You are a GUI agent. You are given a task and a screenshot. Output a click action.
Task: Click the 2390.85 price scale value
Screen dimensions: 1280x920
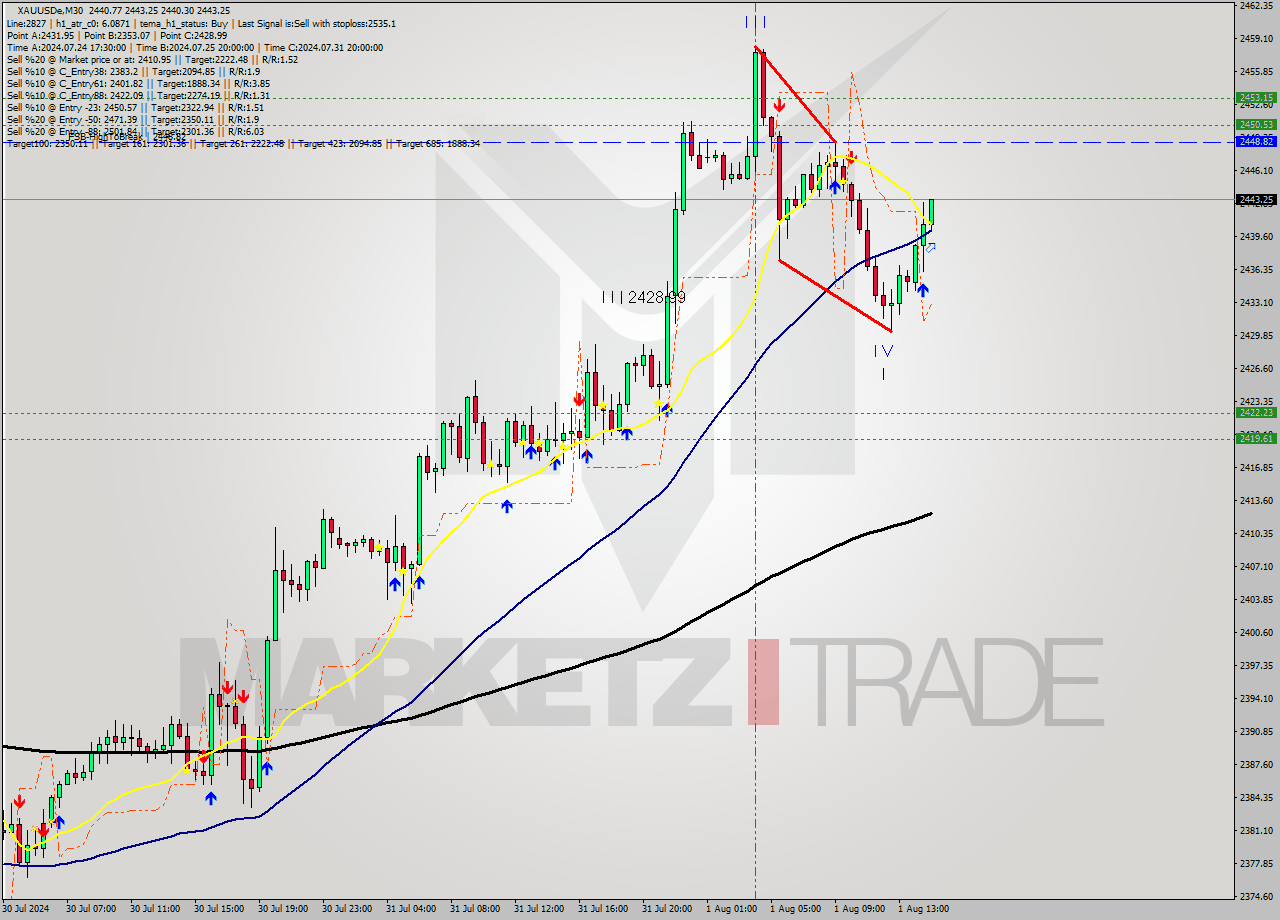[1255, 731]
